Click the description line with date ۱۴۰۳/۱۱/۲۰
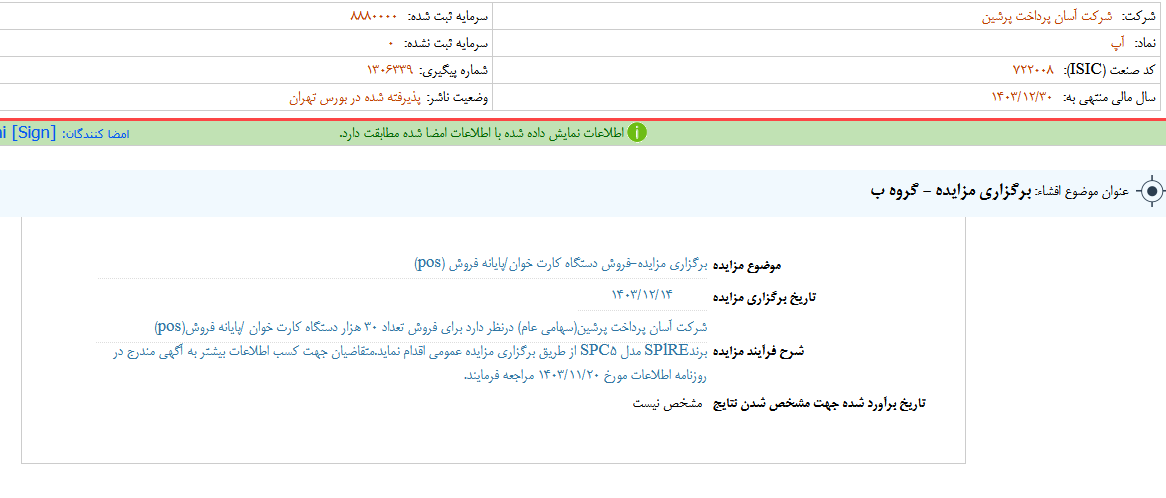The image size is (1166, 498). click(585, 376)
